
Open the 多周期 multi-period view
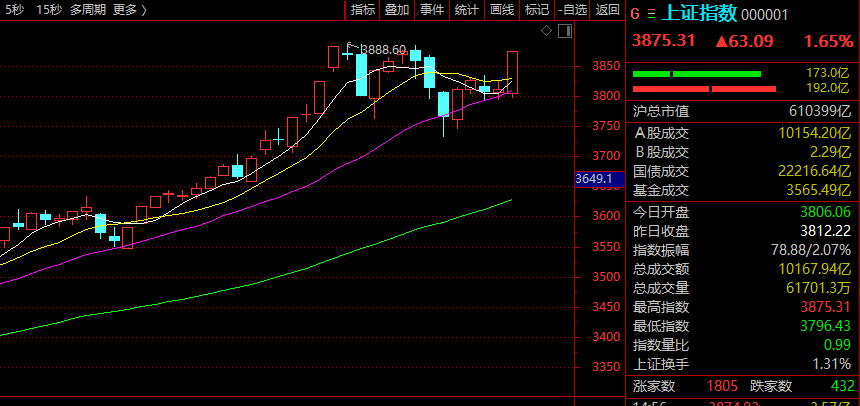pos(88,10)
